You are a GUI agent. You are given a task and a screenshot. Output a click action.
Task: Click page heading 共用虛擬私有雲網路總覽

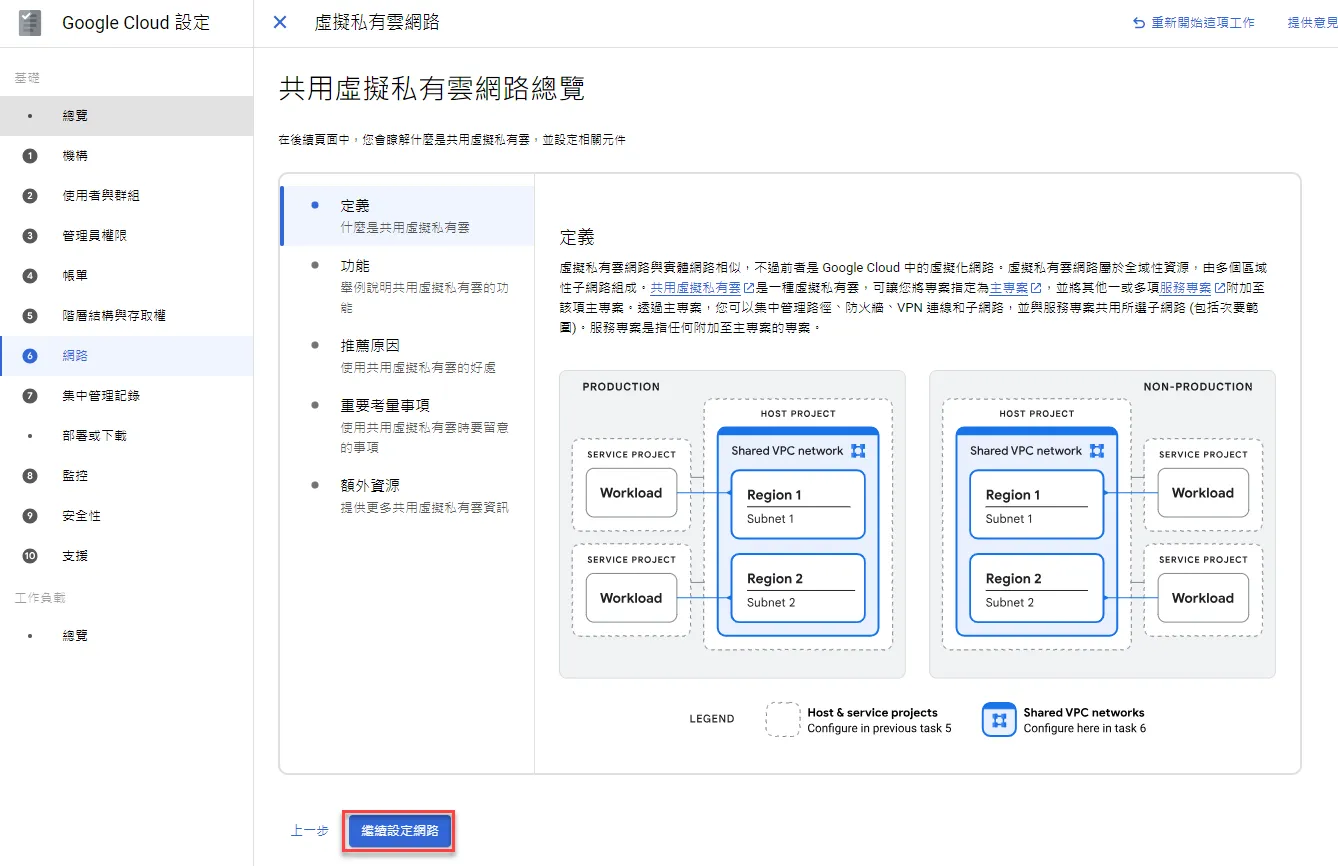[432, 89]
